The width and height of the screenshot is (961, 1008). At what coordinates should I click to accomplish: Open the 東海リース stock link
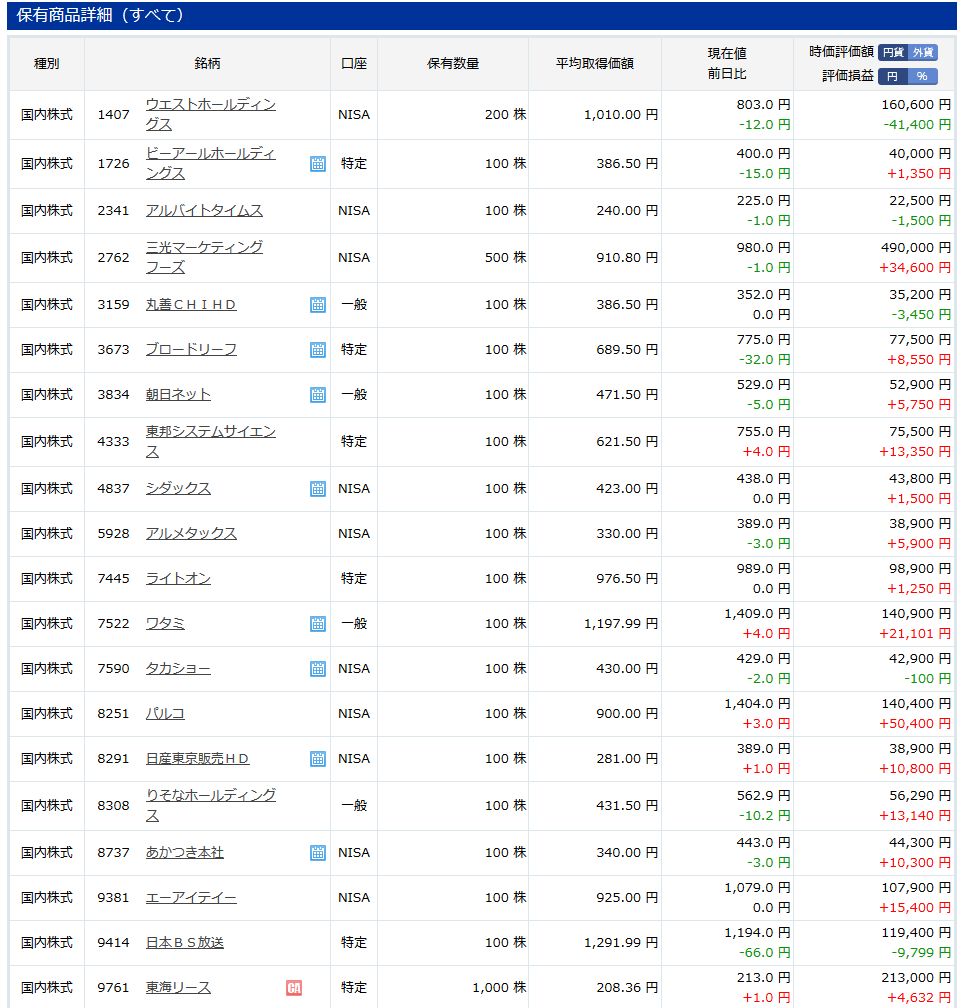(178, 987)
